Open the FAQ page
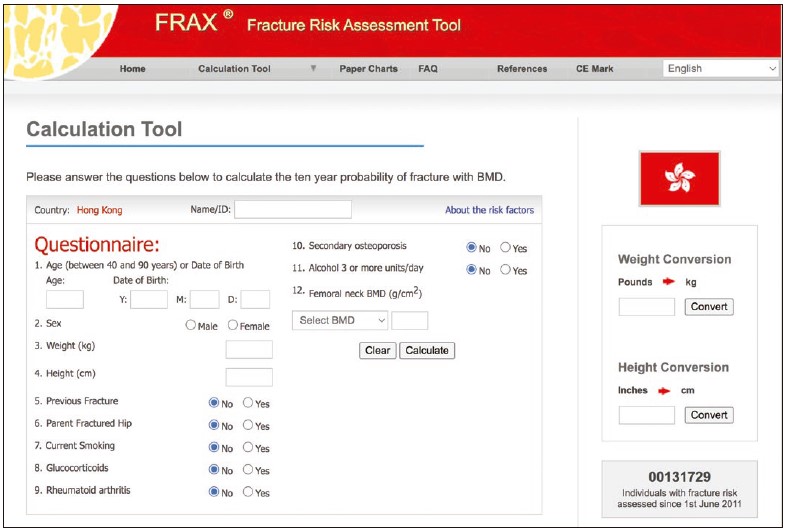 [x=428, y=69]
